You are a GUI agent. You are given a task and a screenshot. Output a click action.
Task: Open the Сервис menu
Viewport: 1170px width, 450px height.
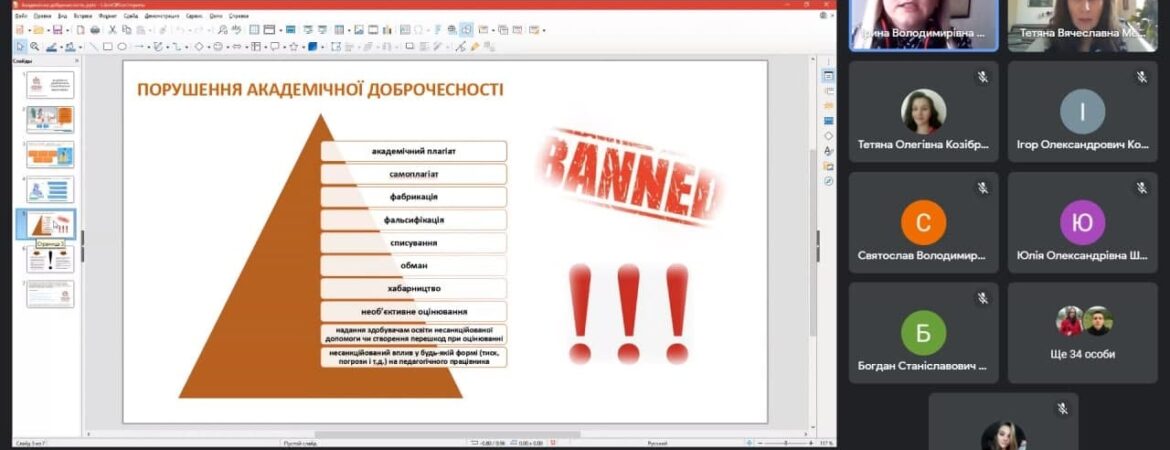194,15
